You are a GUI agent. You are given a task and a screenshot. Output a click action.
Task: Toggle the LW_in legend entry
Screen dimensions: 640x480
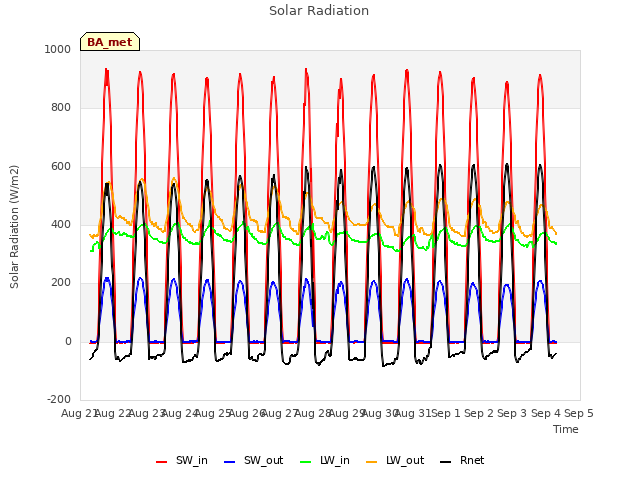(x=325, y=460)
